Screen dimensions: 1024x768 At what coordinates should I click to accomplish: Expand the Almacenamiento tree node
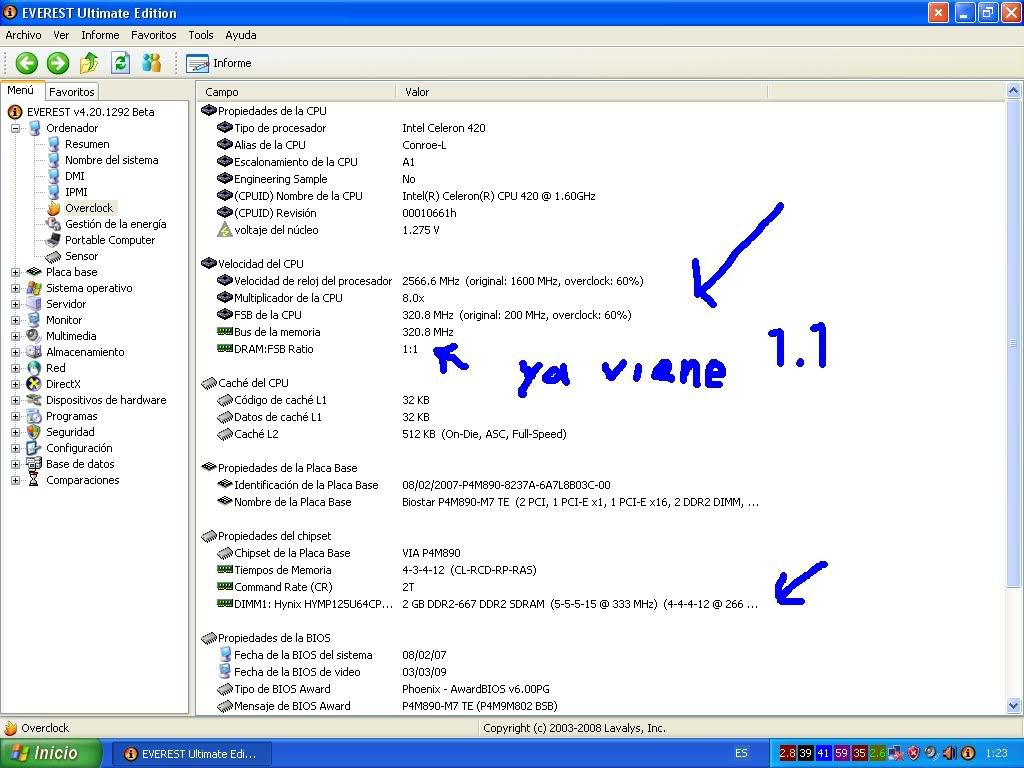[15, 353]
